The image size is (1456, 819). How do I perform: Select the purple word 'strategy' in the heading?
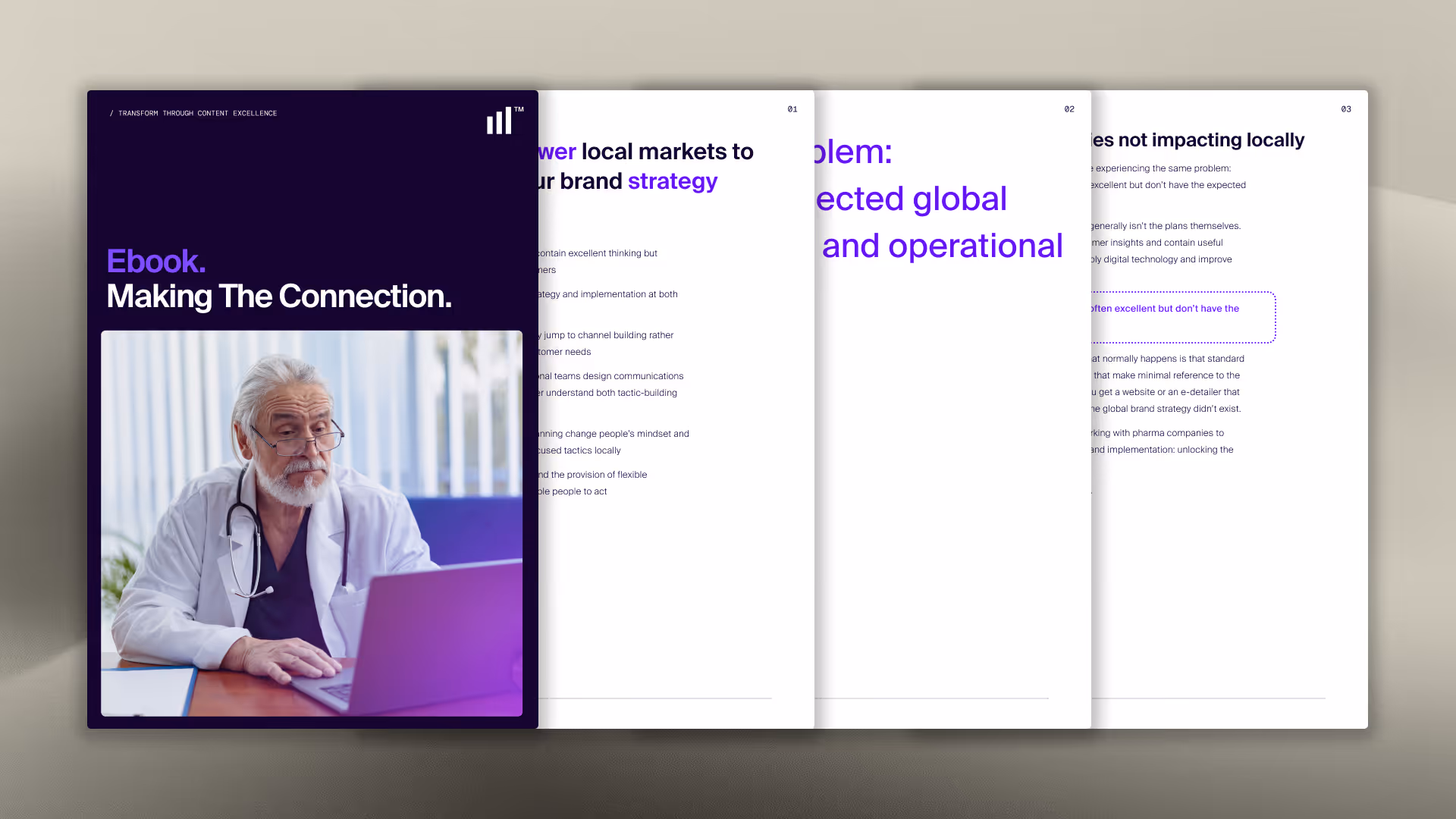click(672, 181)
